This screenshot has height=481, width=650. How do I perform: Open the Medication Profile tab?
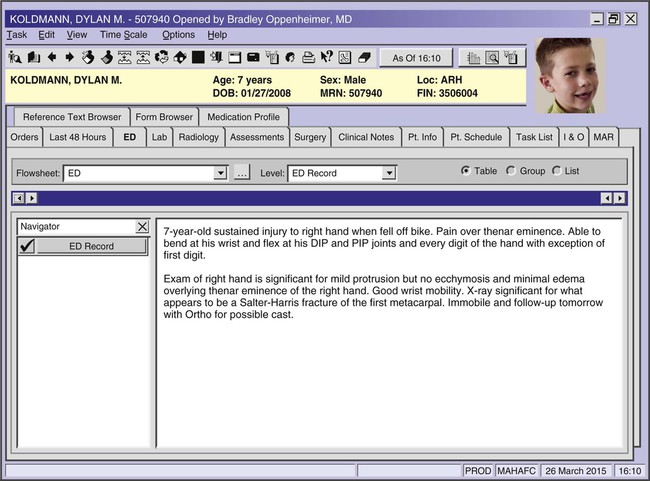[244, 117]
